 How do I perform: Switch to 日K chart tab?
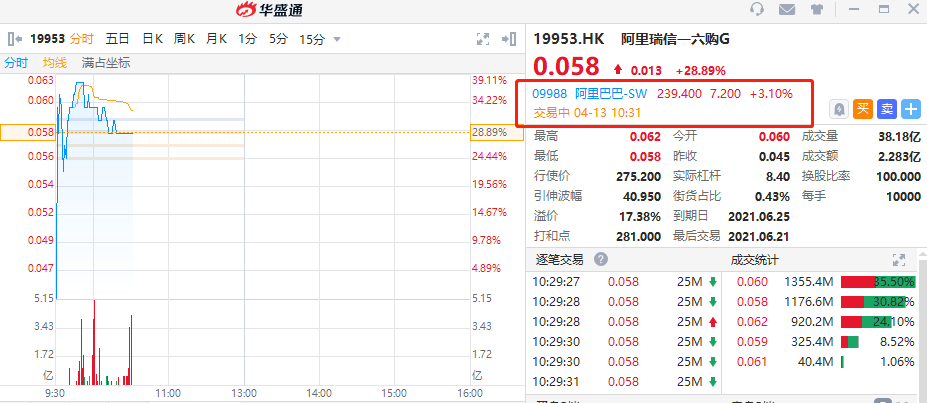coord(153,39)
